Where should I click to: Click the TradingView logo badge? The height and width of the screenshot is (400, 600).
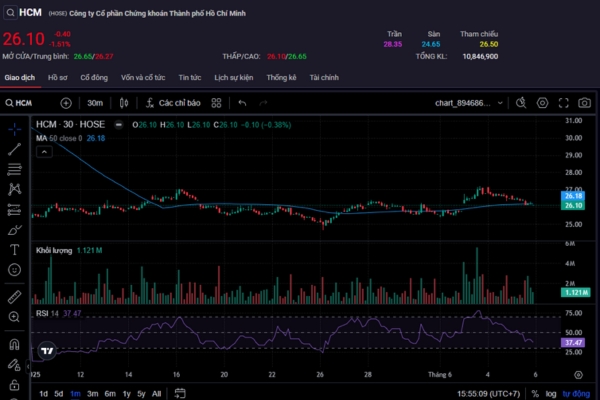tap(47, 351)
